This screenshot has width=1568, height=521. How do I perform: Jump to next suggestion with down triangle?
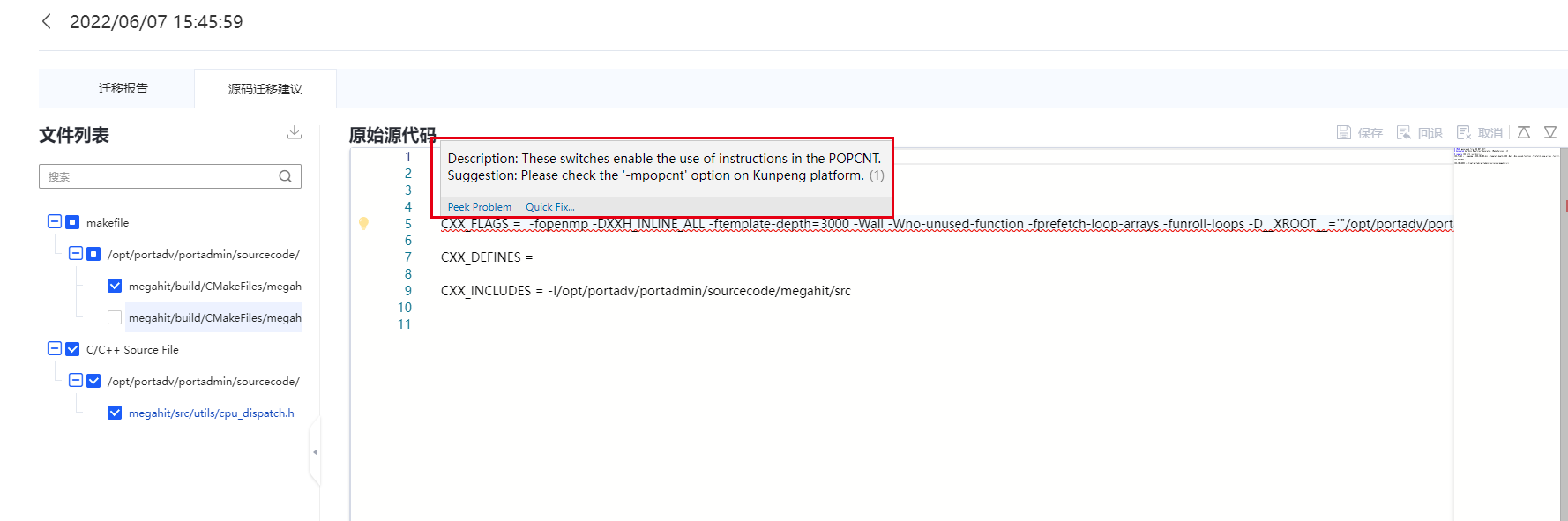pos(1550,132)
